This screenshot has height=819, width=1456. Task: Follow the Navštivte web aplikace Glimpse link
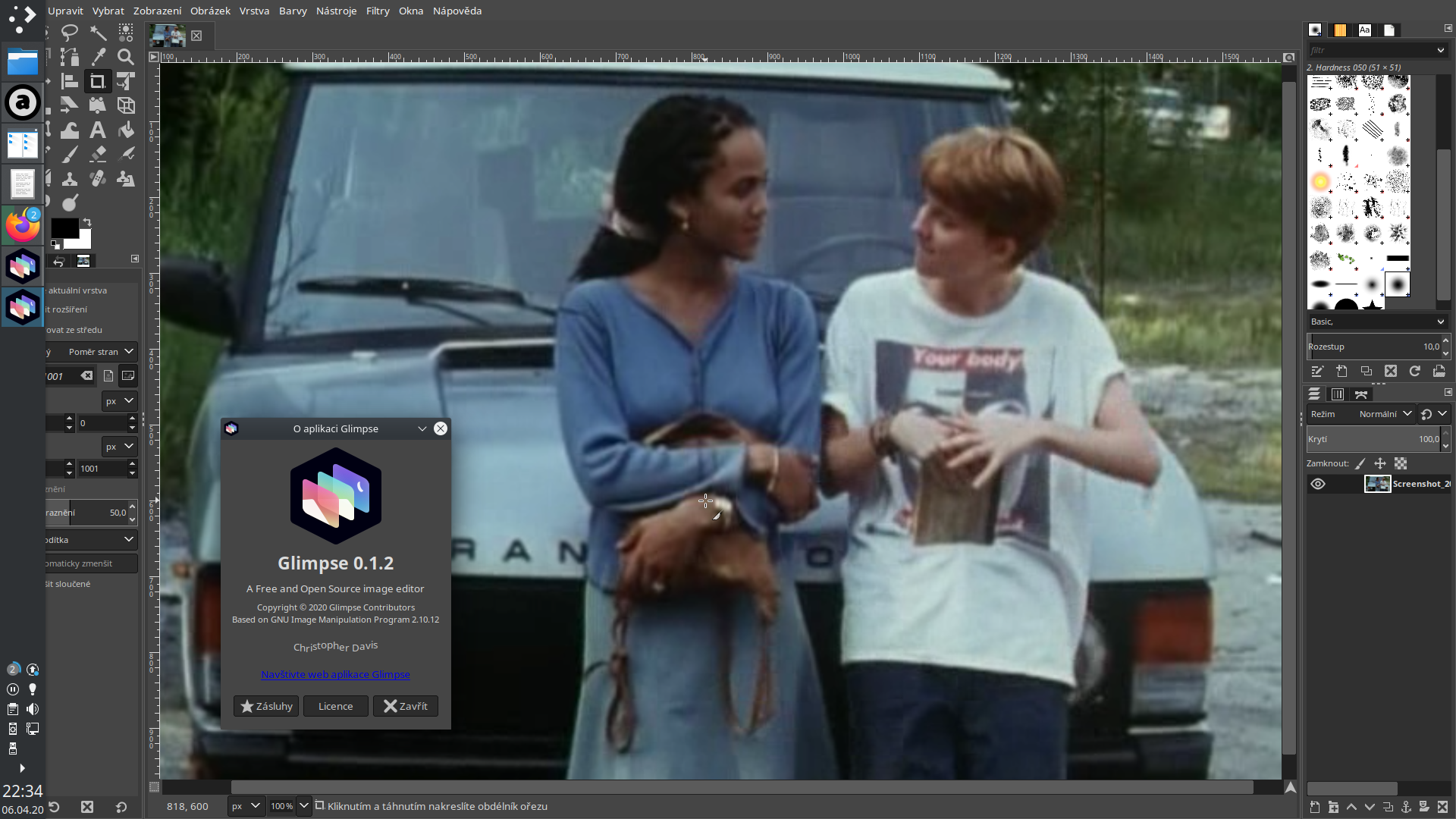point(336,674)
